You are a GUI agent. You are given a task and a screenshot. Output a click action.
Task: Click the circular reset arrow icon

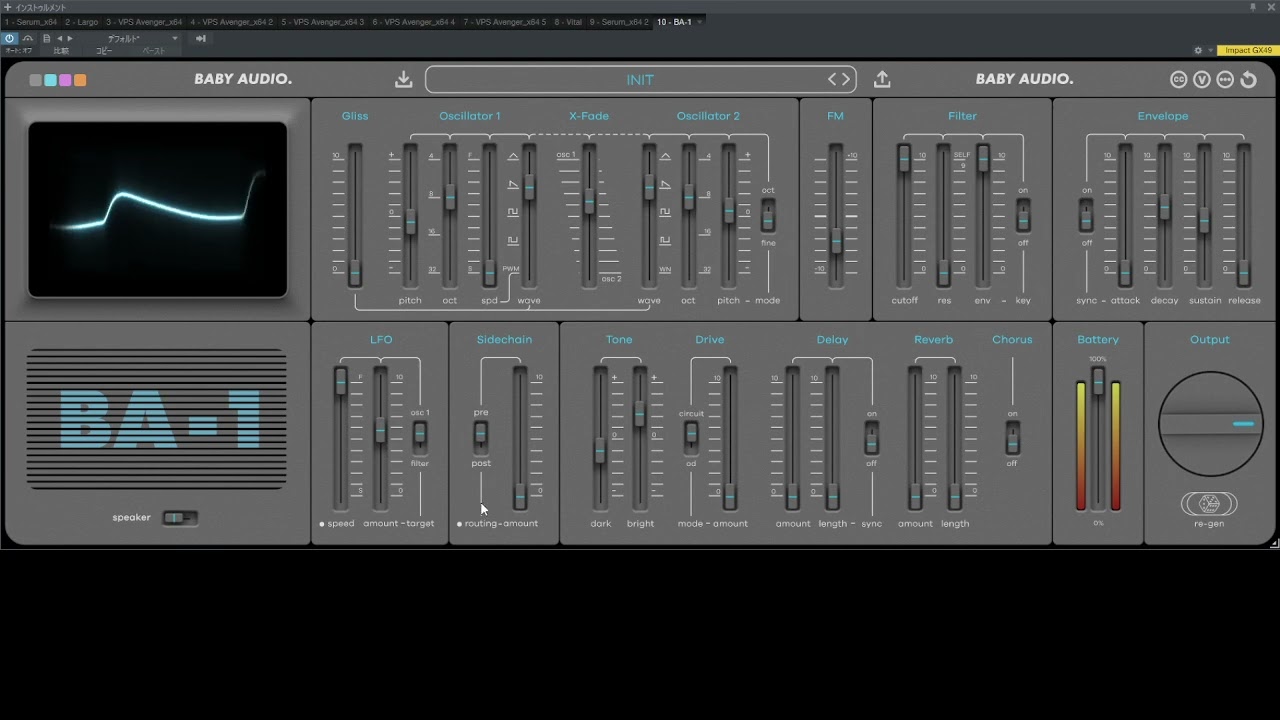1248,80
